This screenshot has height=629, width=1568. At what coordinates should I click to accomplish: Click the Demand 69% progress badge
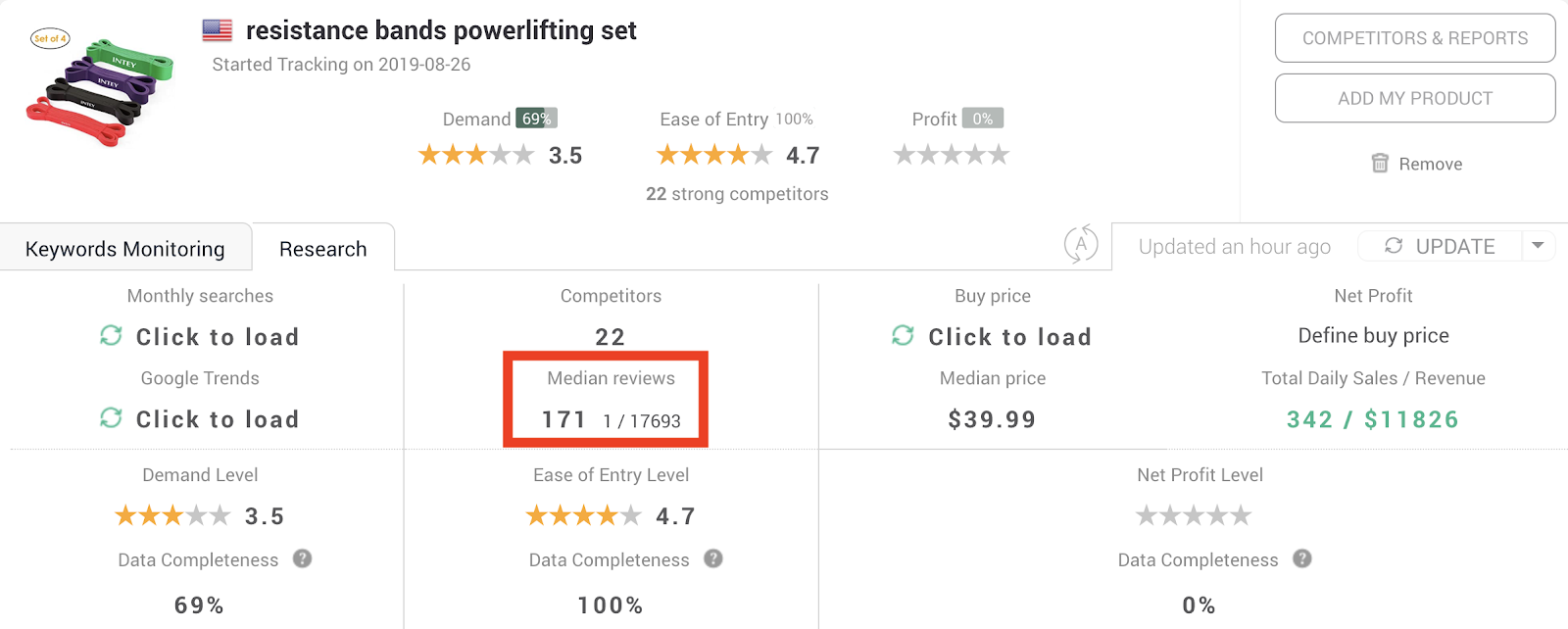536,119
